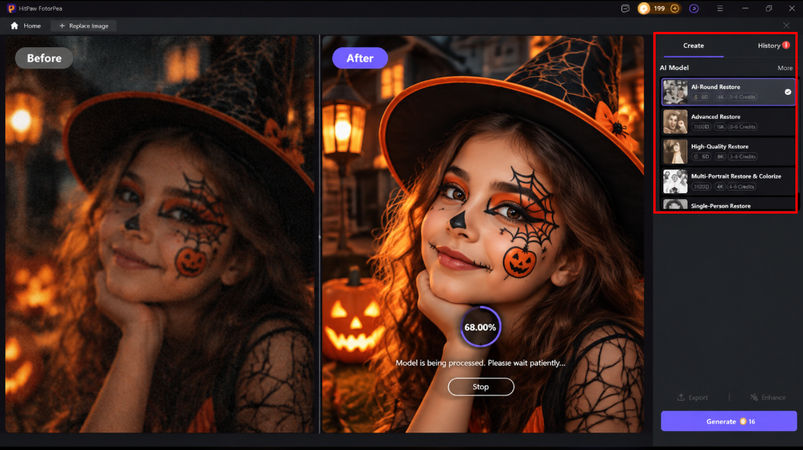Expand AI models with More

click(x=785, y=68)
